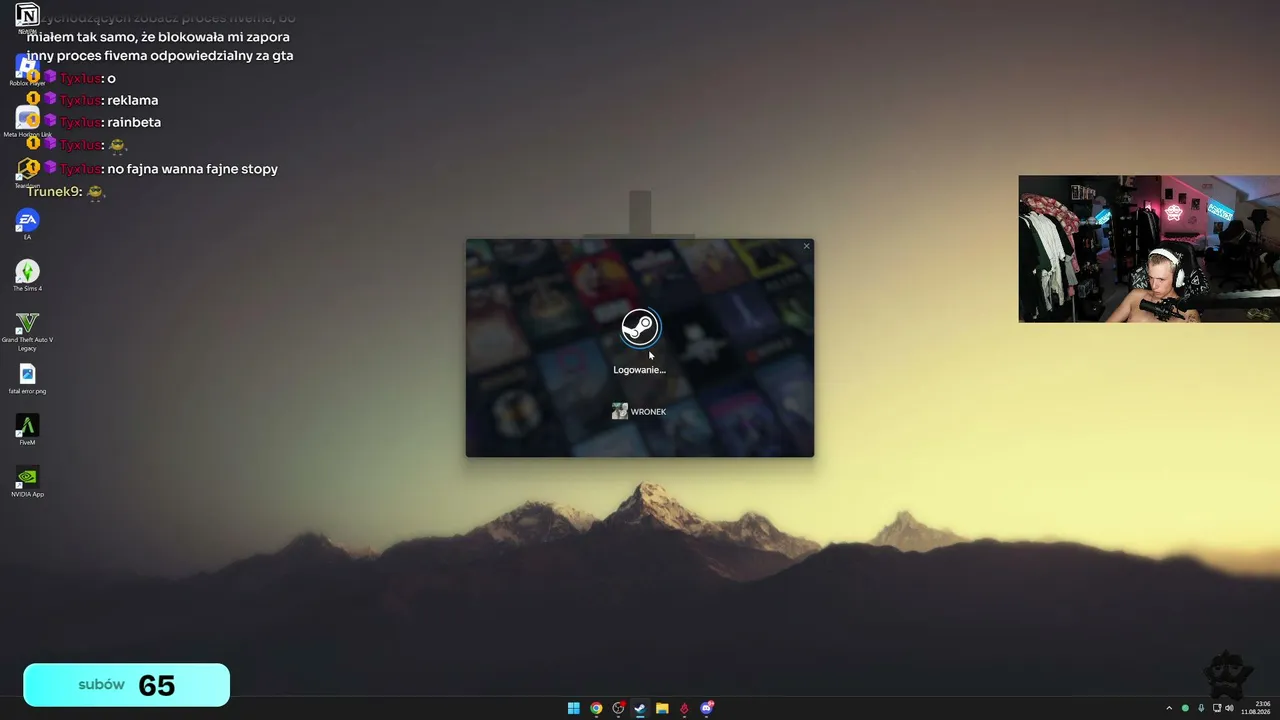This screenshot has height=720, width=1280.
Task: Click the microphone tray icon
Action: tap(1201, 709)
